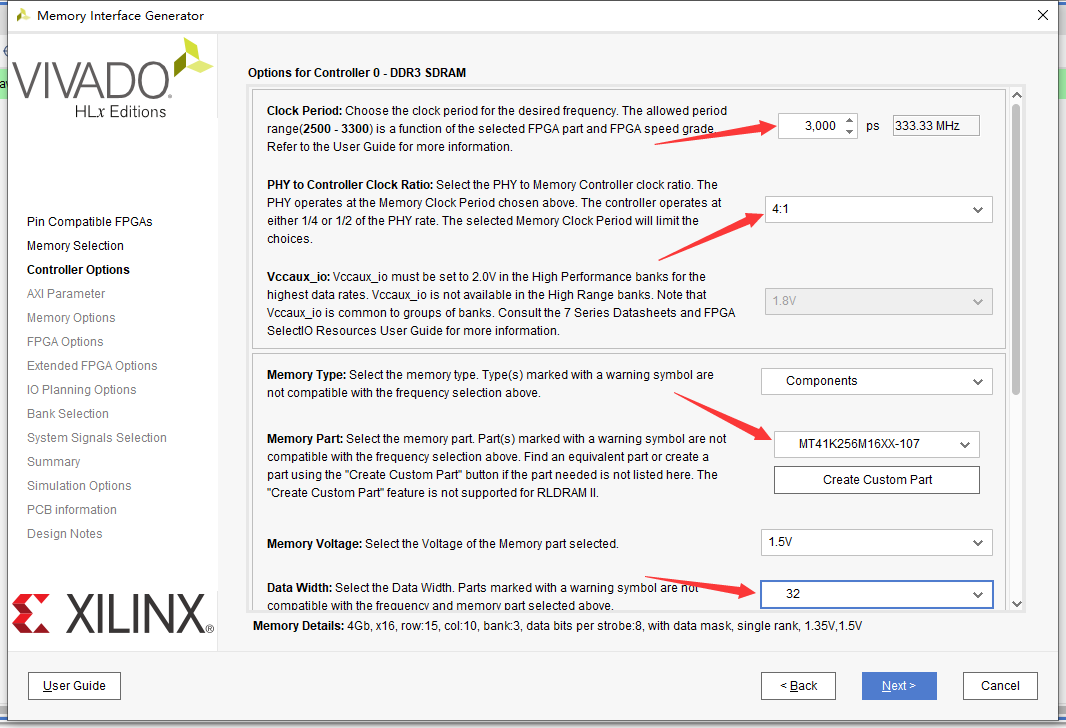
Task: Open the User Guide
Action: click(74, 686)
